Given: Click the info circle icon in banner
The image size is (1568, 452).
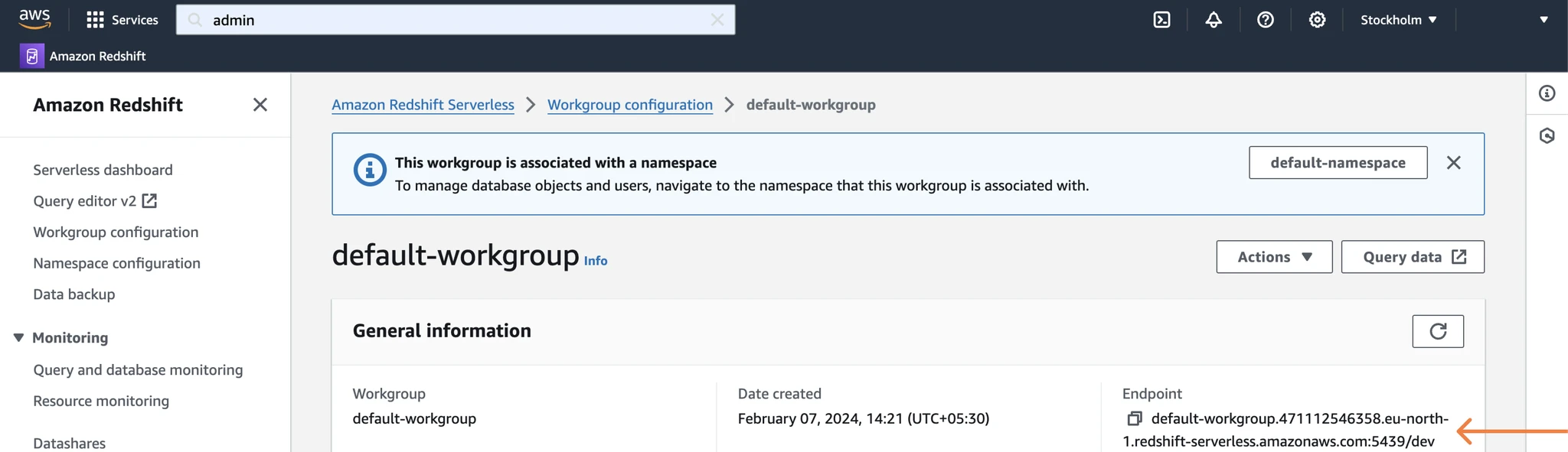Looking at the screenshot, I should [370, 170].
